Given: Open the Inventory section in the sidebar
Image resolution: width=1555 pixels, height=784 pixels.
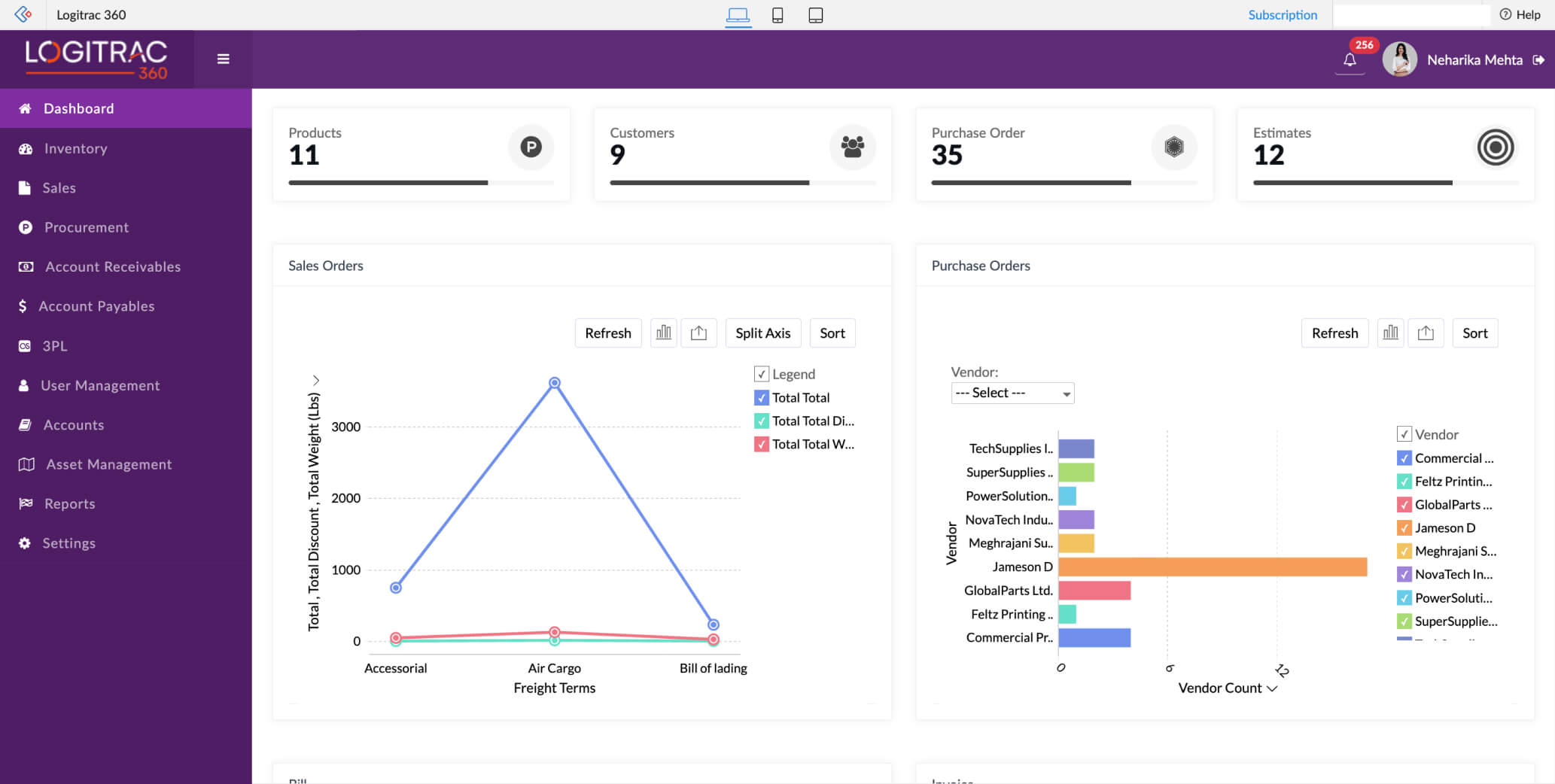Looking at the screenshot, I should point(75,148).
